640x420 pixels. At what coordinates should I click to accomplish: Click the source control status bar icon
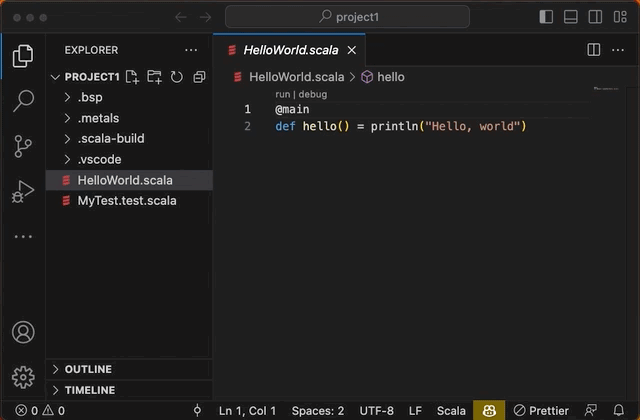197,410
